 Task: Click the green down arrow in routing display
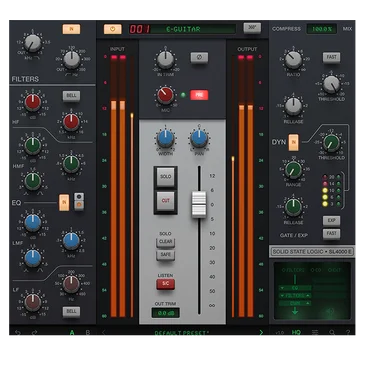pyautogui.click(x=295, y=311)
